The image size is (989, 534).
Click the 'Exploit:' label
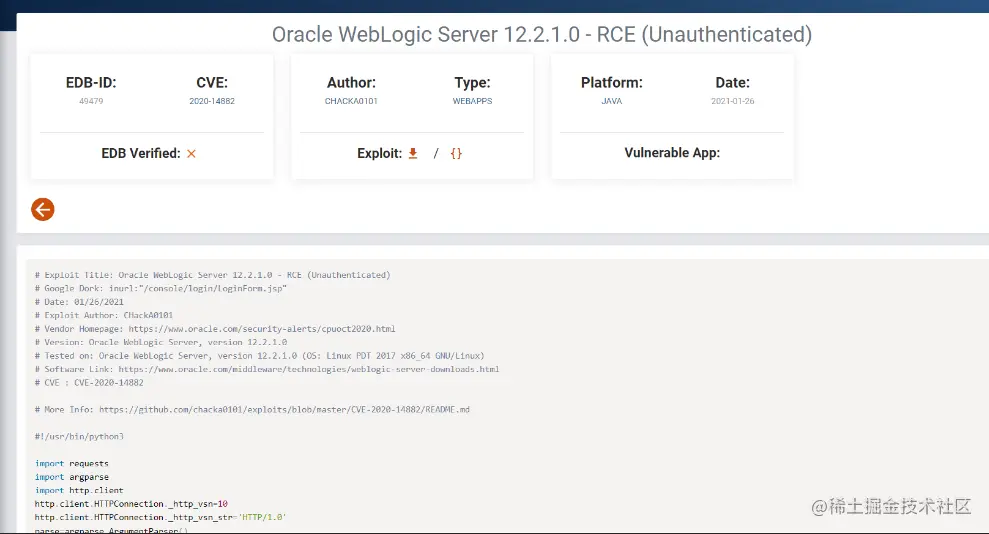[379, 153]
